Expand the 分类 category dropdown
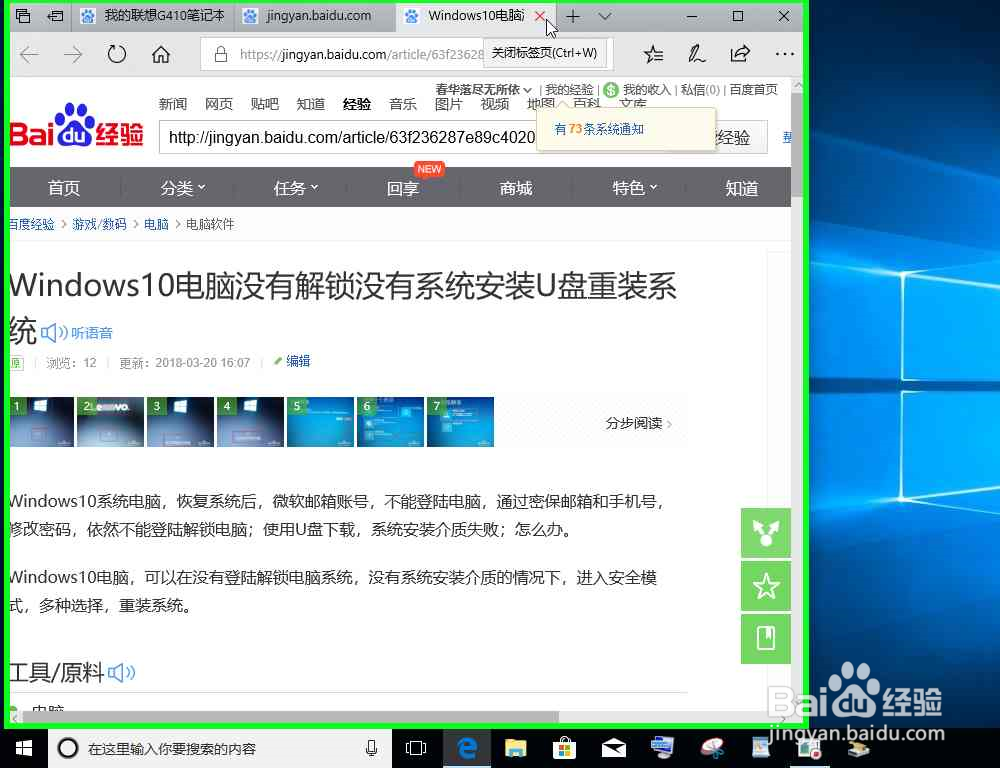The height and width of the screenshot is (768, 1000). coord(182,187)
